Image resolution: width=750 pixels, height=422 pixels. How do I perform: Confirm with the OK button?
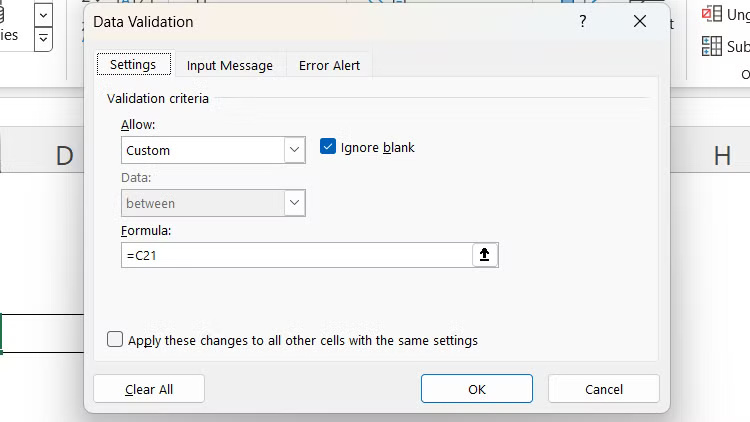pos(476,389)
